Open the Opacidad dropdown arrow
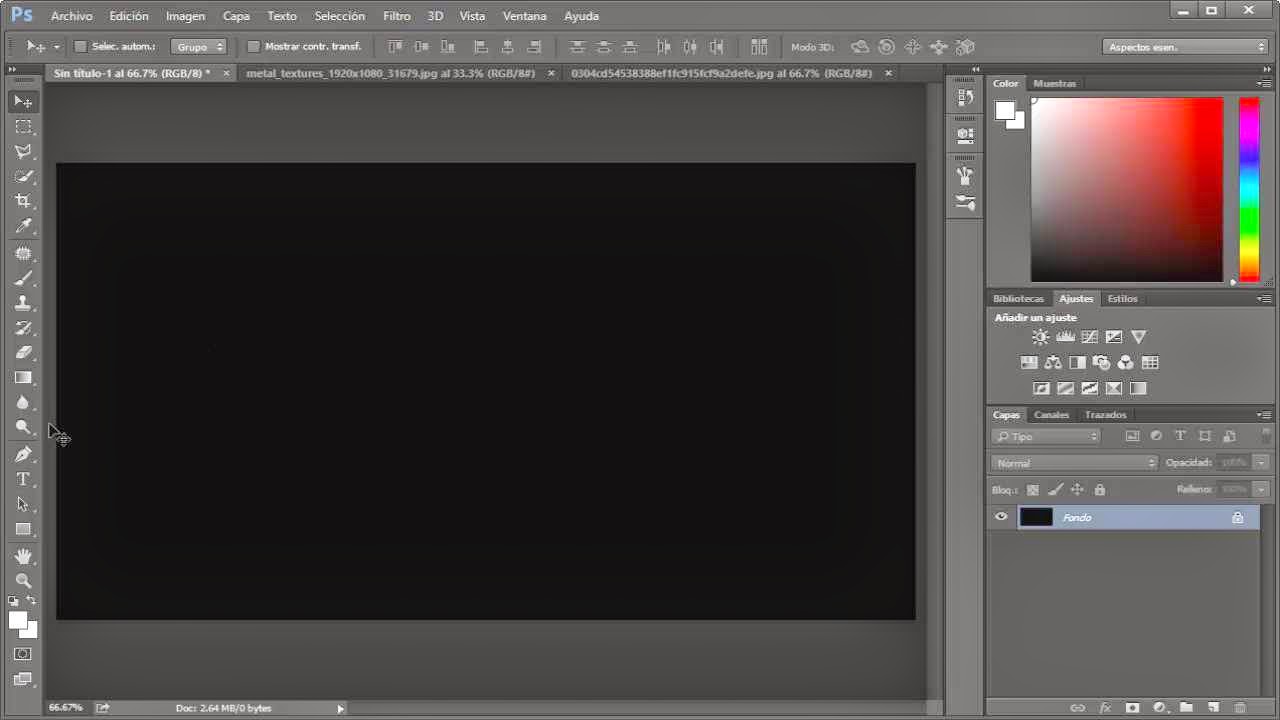The image size is (1280, 720). click(1261, 463)
